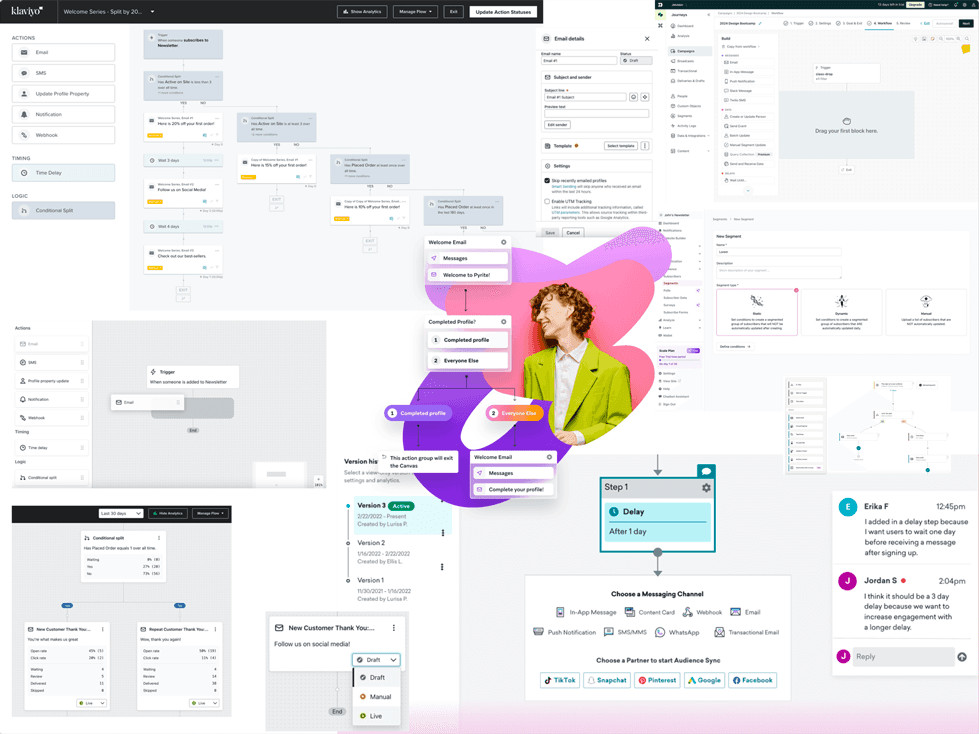Viewport: 979px width, 734px height.
Task: Switch to the 1. Trigger workflow step
Action: point(796,23)
